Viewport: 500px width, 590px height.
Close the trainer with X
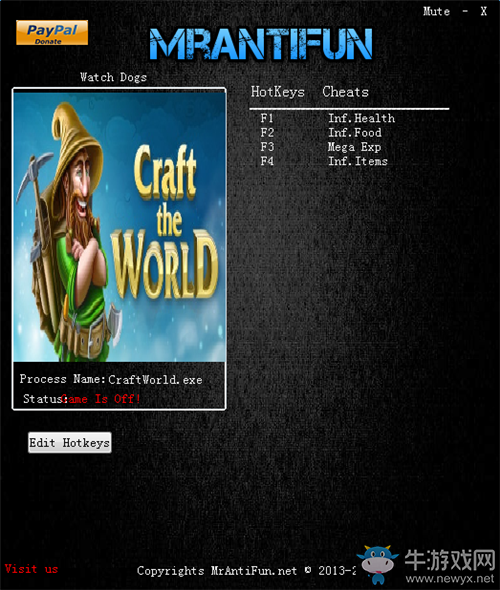[x=484, y=11]
